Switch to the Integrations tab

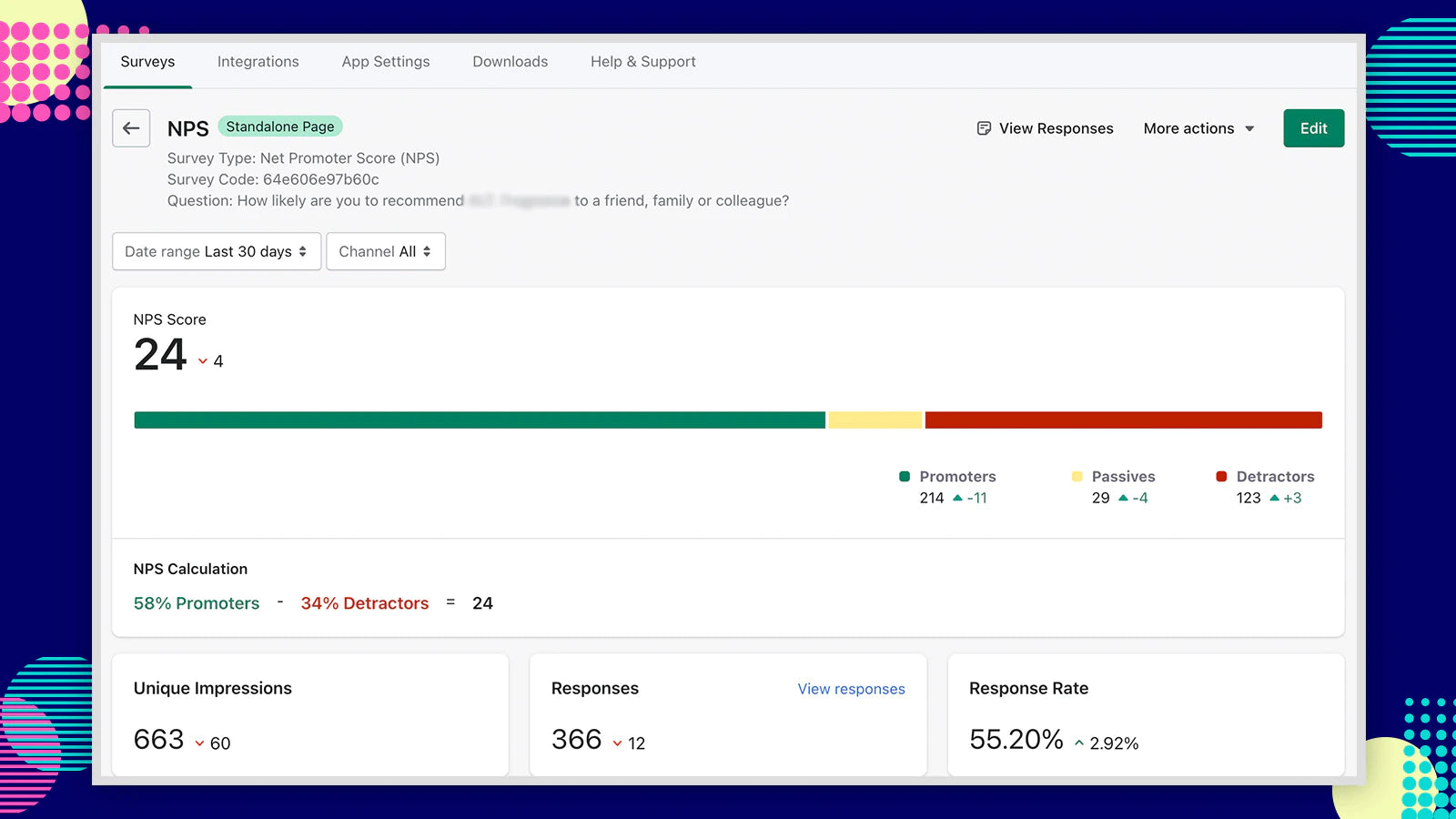(258, 61)
